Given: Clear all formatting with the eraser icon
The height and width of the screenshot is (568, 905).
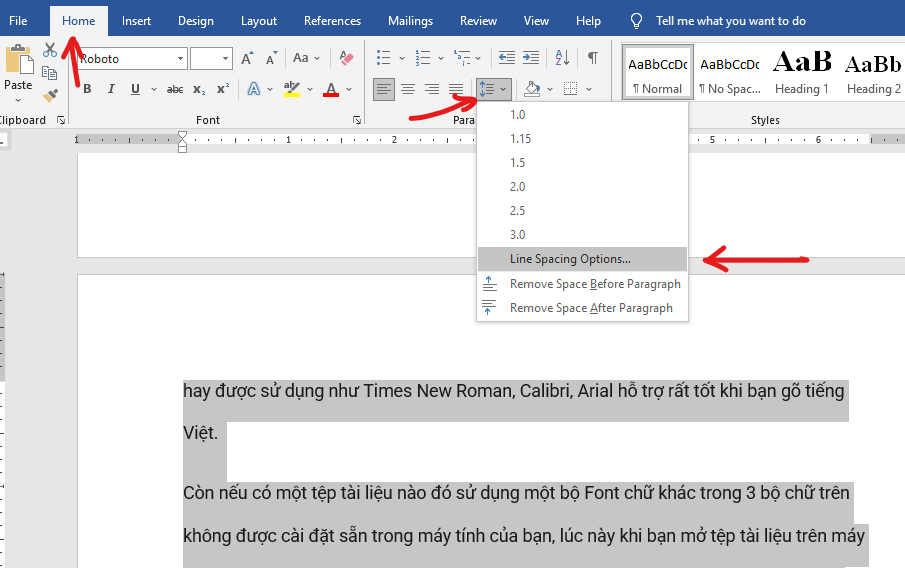Looking at the screenshot, I should [x=346, y=58].
